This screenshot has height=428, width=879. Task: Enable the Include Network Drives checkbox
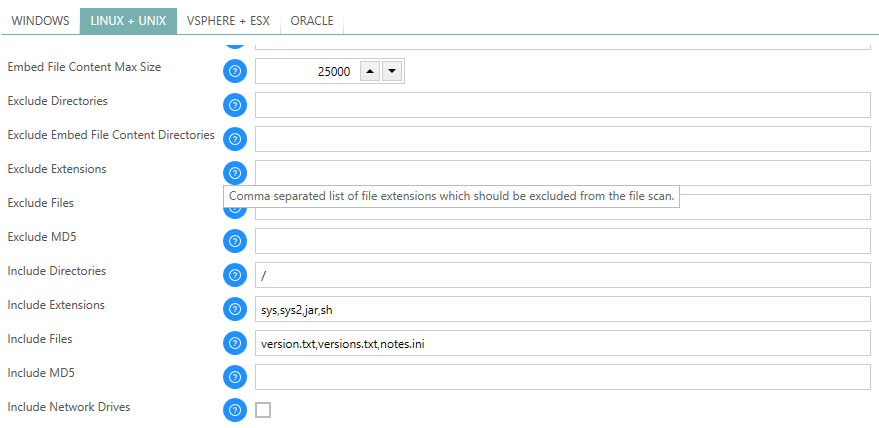(263, 410)
